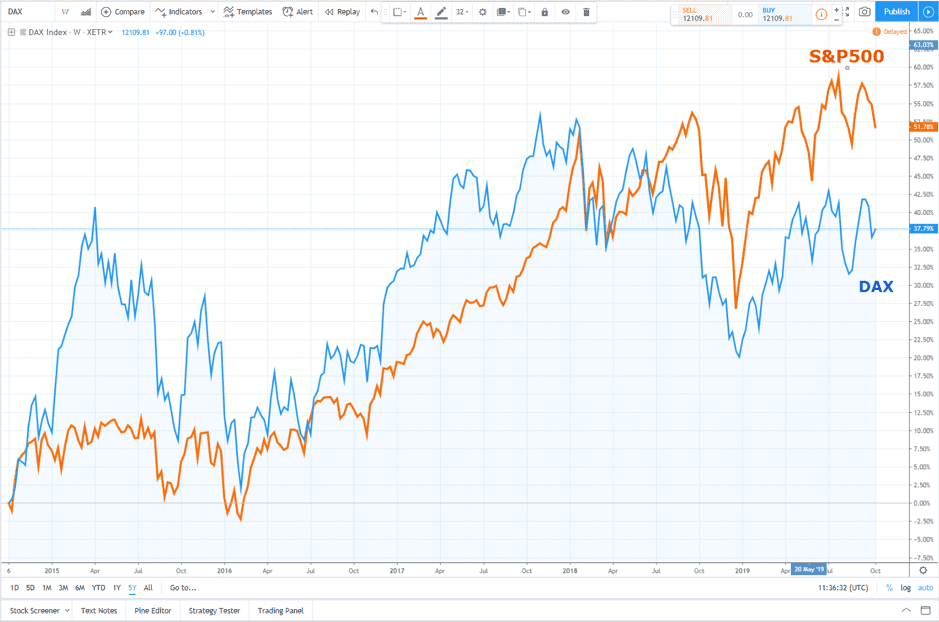This screenshot has height=622, width=939.
Task: Open chart settings gear at bottom right
Action: pyautogui.click(x=923, y=570)
